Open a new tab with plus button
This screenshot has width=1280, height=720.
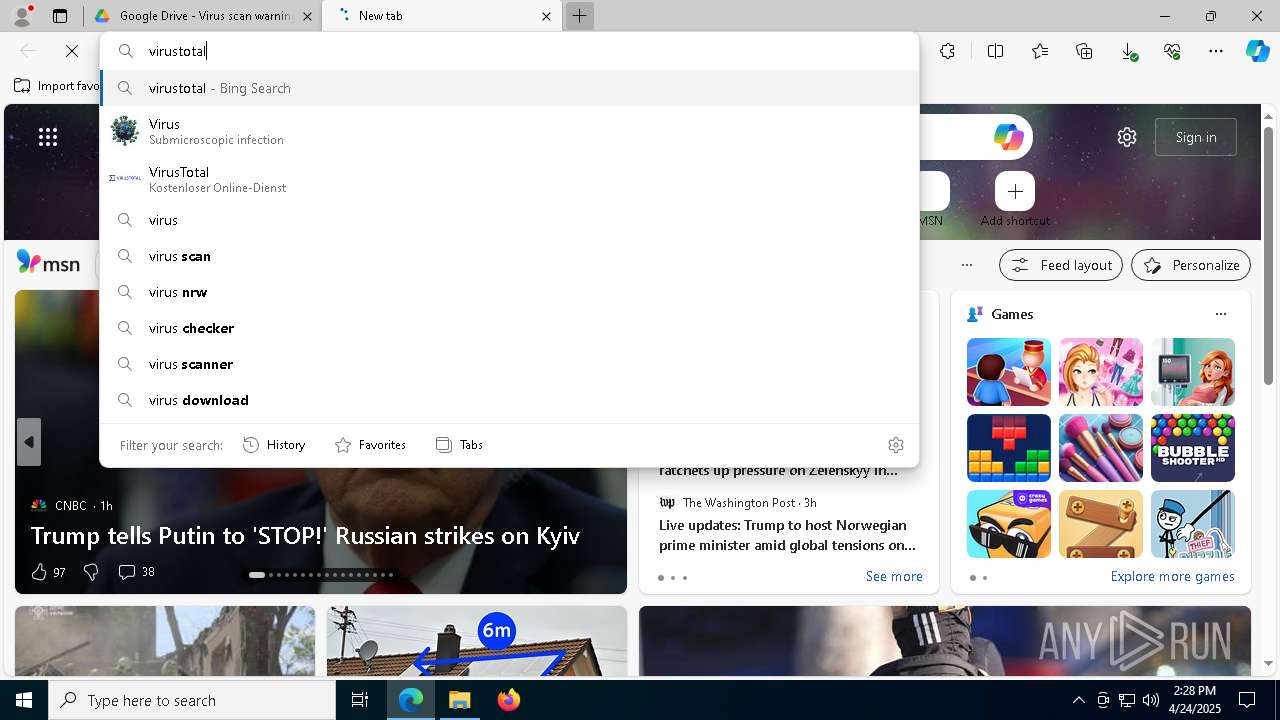pyautogui.click(x=579, y=16)
